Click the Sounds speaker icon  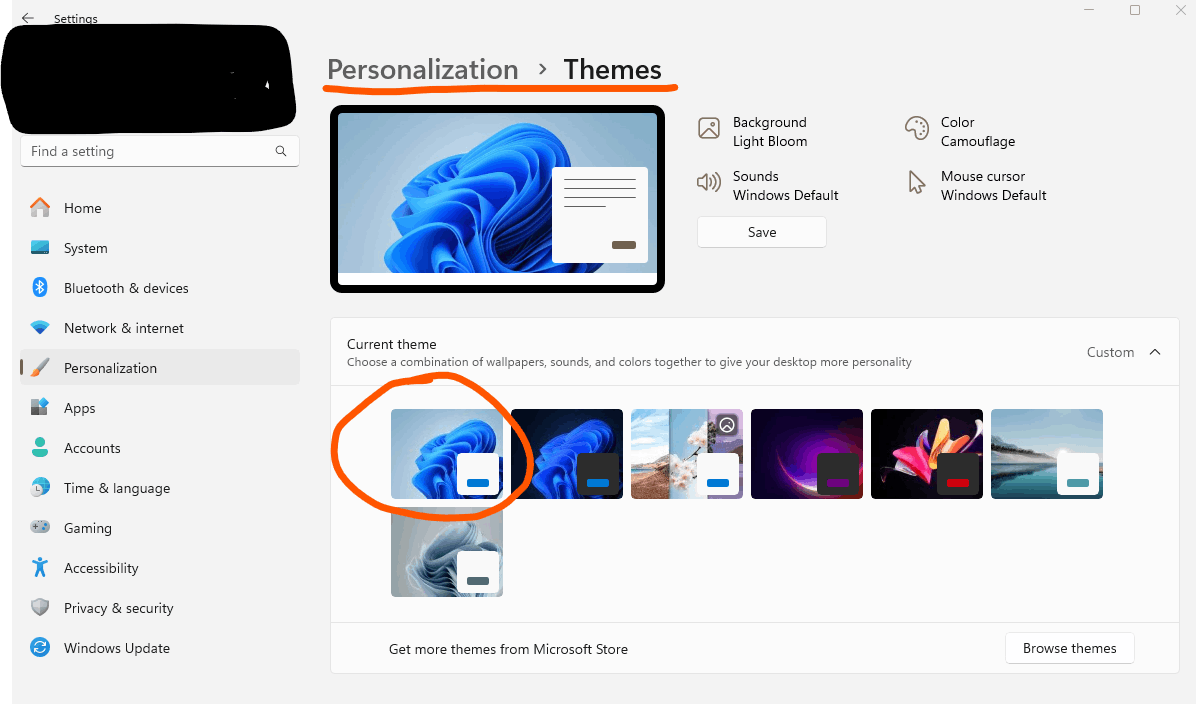(709, 182)
